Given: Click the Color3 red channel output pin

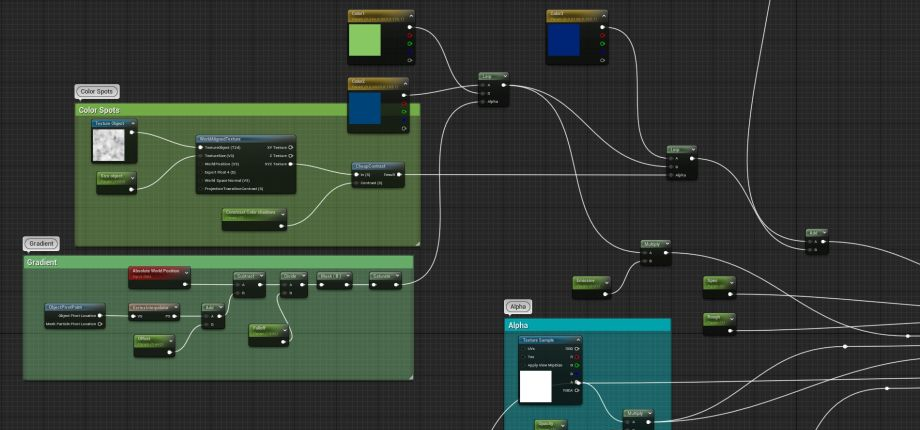Looking at the screenshot, I should tap(603, 35).
